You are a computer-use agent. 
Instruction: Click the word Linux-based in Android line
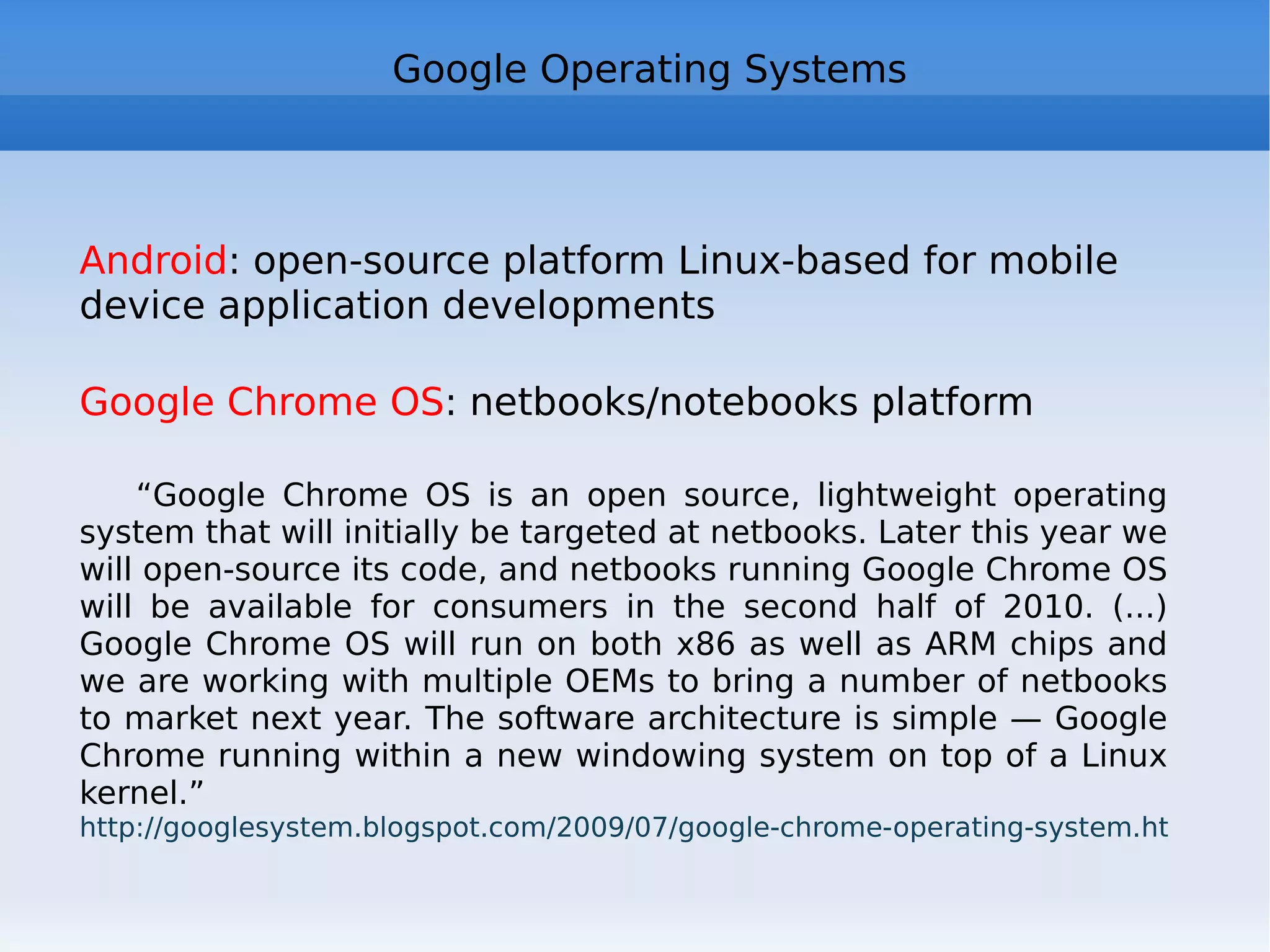pos(793,260)
